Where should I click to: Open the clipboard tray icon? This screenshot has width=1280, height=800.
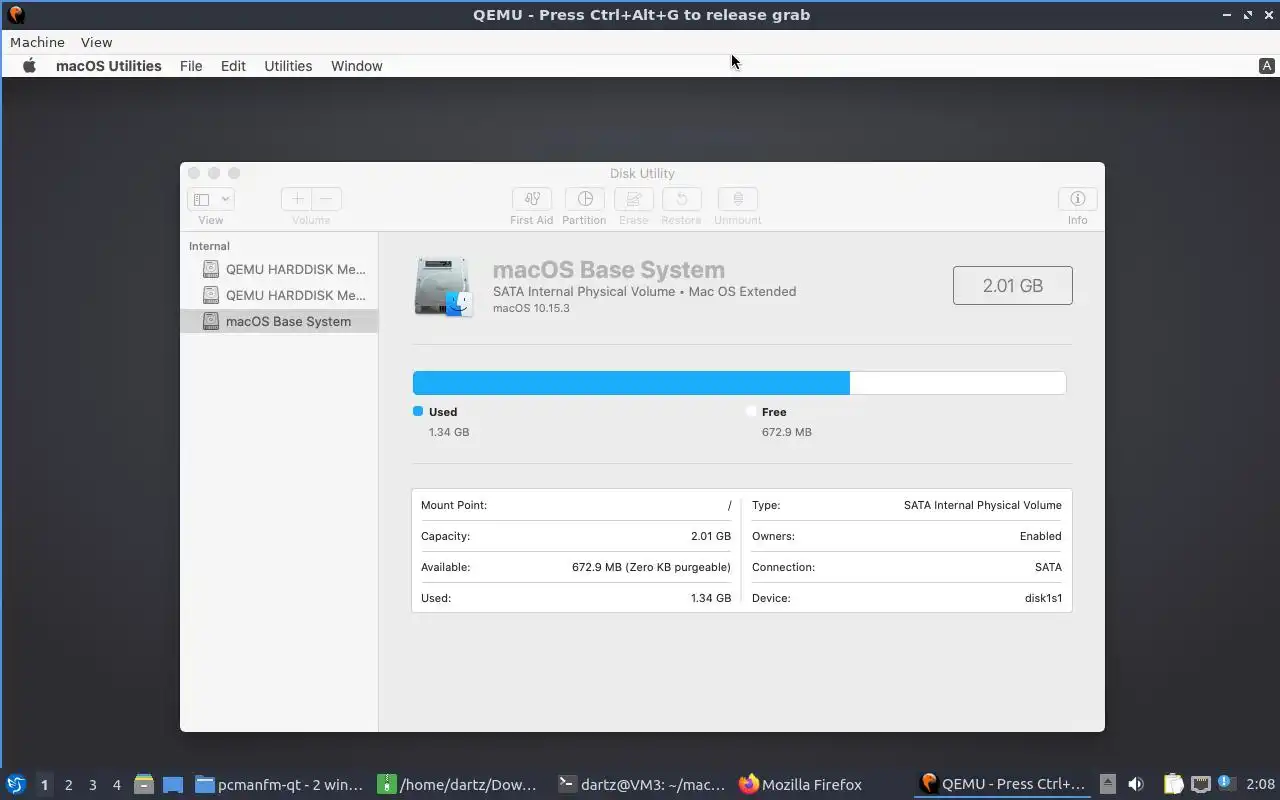[1174, 785]
